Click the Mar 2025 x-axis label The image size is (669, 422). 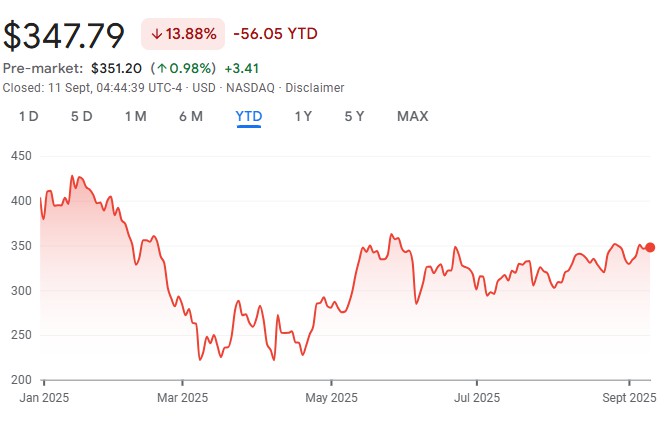tap(182, 397)
